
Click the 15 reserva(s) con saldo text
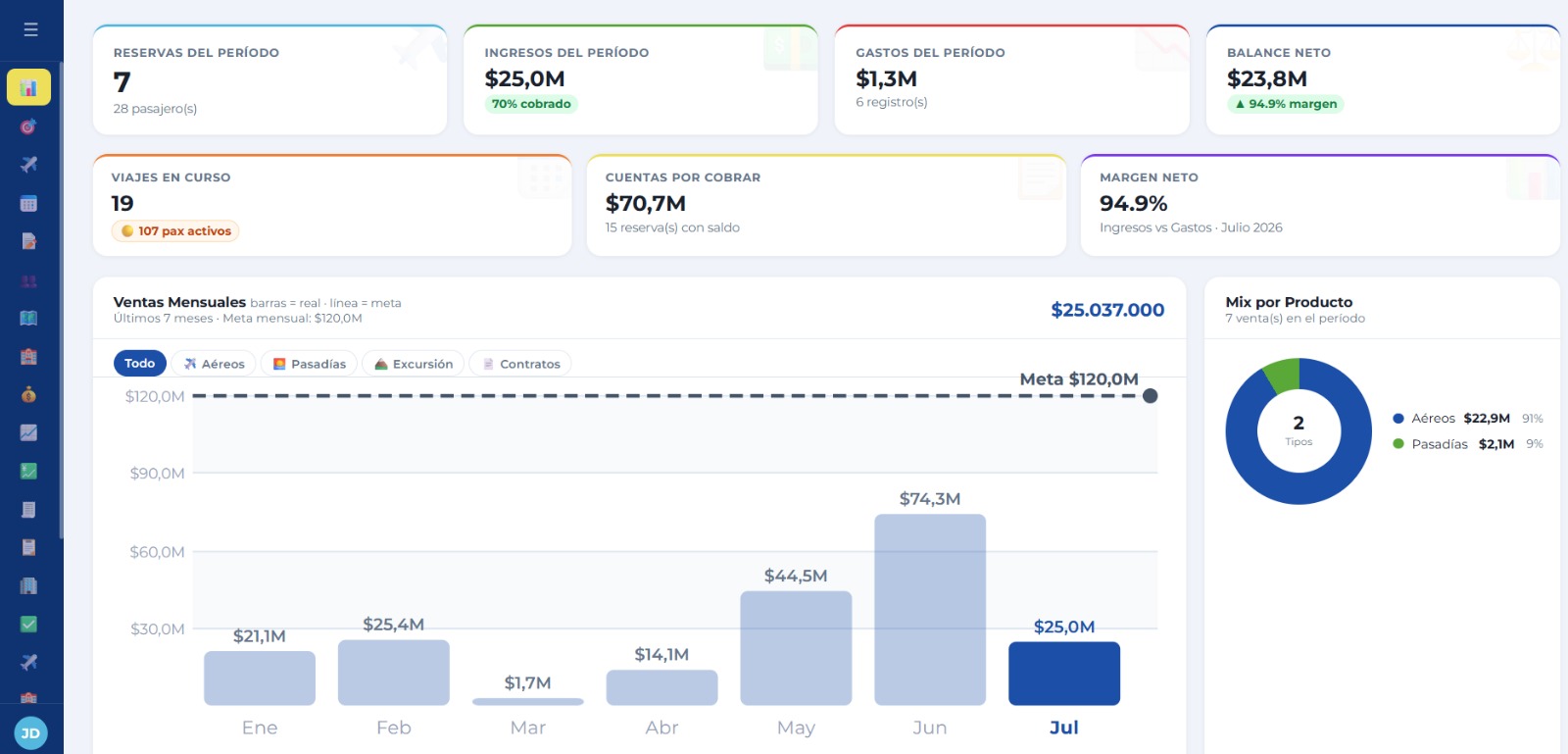pyautogui.click(x=672, y=227)
